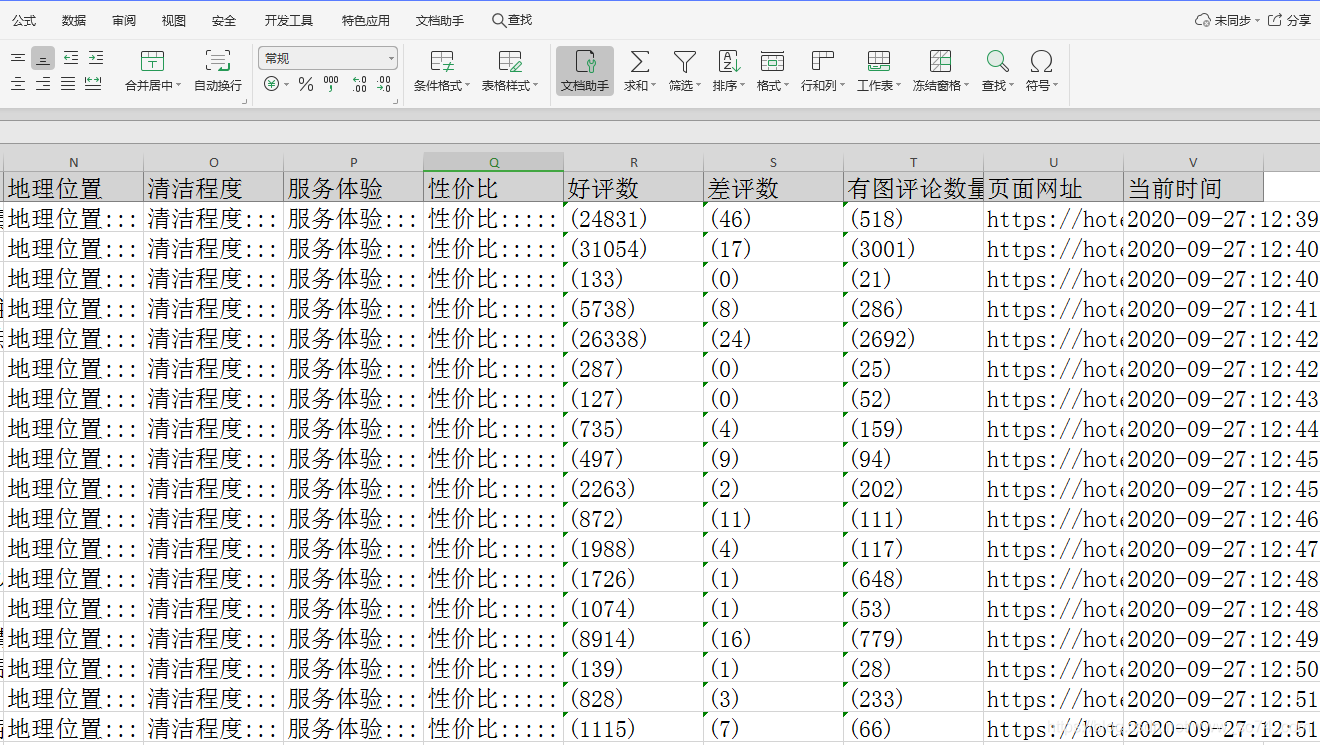This screenshot has width=1320, height=745.
Task: Click the decrease decimal places icon
Action: [384, 84]
